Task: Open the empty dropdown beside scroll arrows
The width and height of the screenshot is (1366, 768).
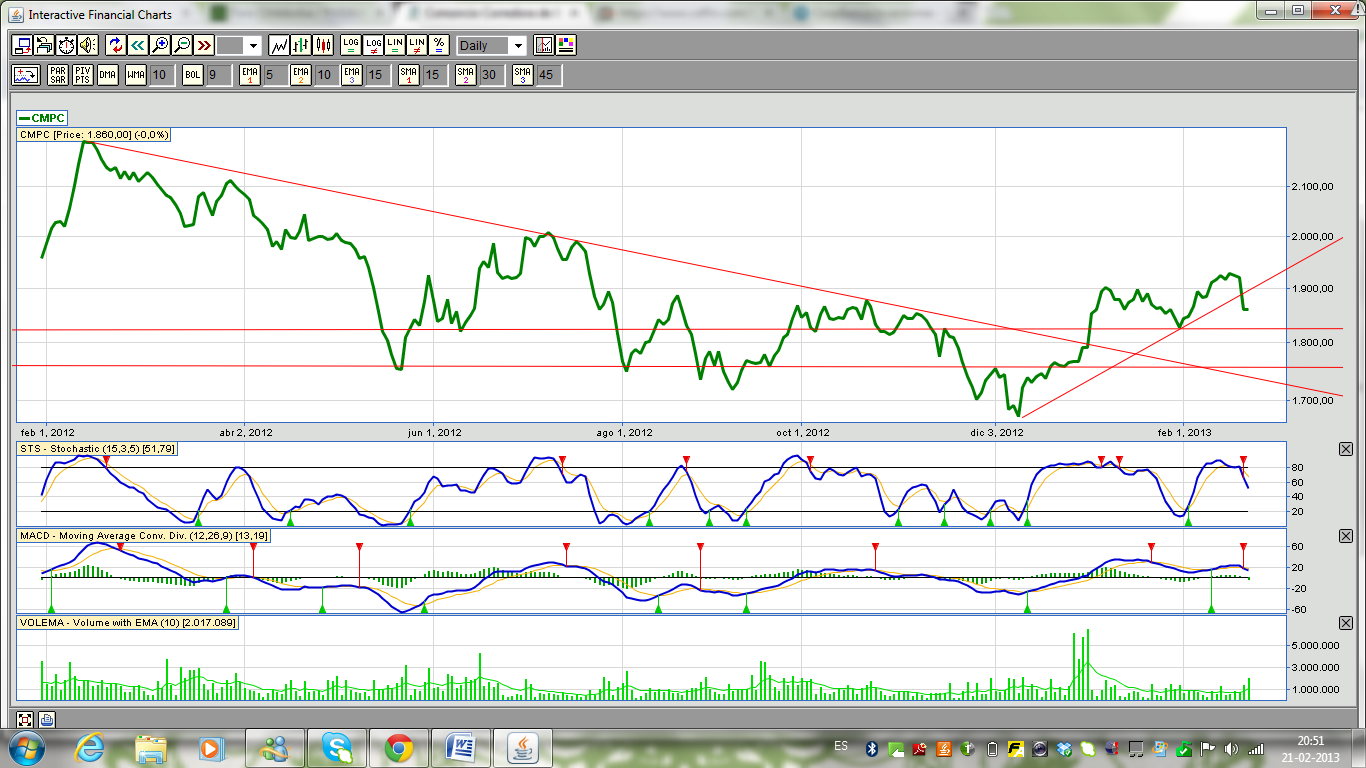Action: 239,45
